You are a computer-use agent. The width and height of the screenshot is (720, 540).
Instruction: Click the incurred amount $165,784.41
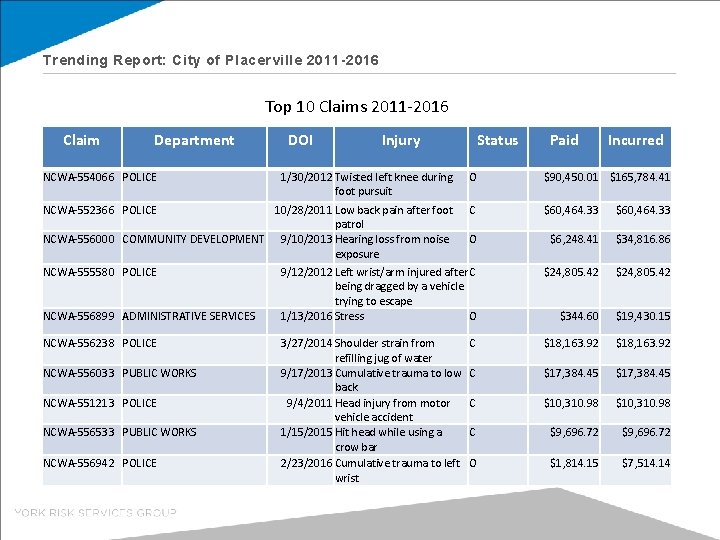tap(640, 177)
